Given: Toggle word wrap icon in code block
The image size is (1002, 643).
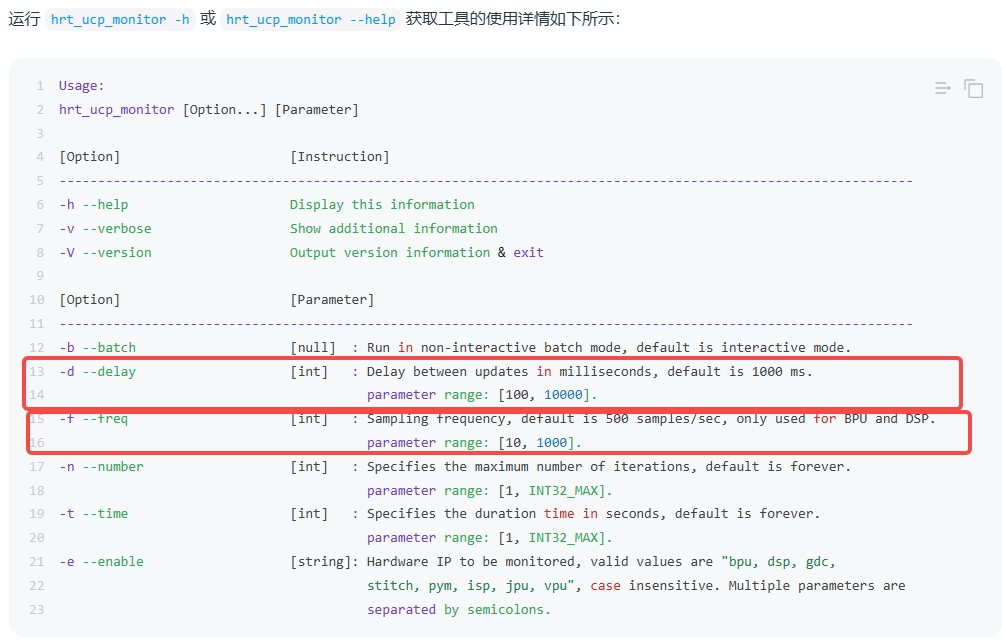Looking at the screenshot, I should 942,89.
